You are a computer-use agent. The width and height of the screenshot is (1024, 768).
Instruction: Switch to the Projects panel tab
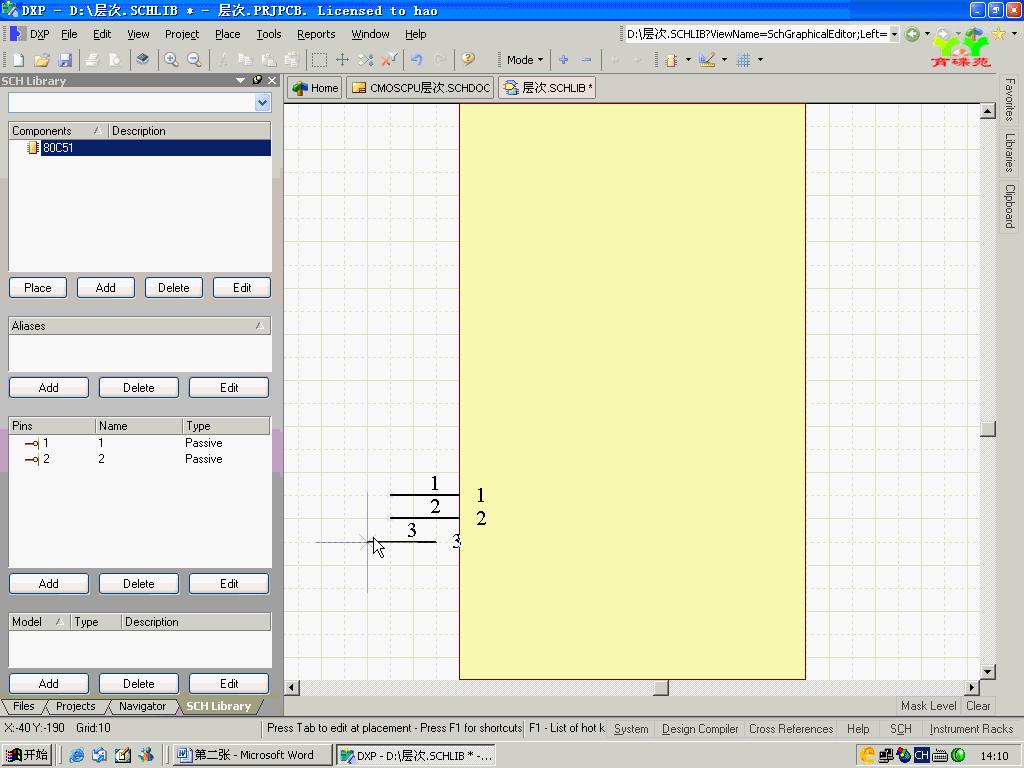pos(75,706)
